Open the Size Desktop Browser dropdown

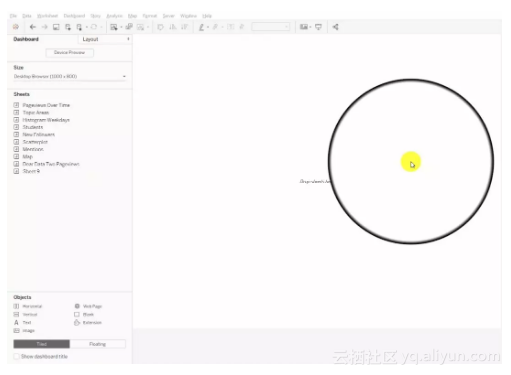(70, 76)
